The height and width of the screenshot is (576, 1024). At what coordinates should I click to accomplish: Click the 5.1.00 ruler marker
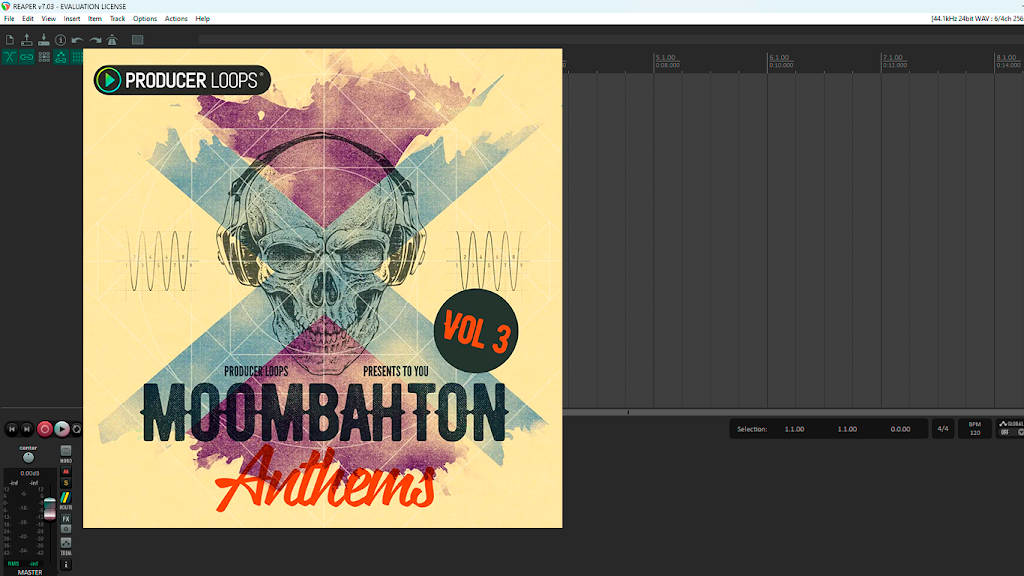(665, 57)
